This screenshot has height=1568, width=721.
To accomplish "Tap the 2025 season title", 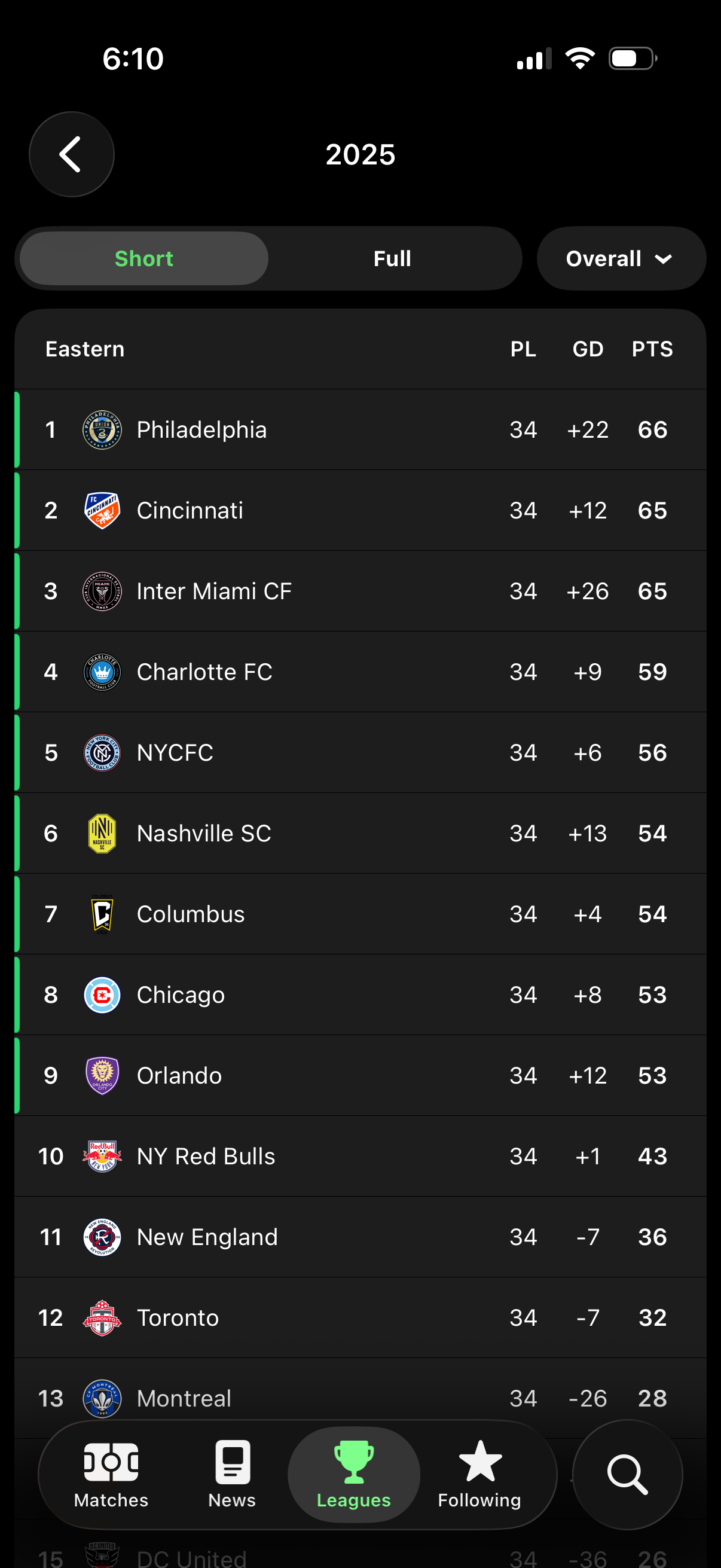I will point(360,155).
